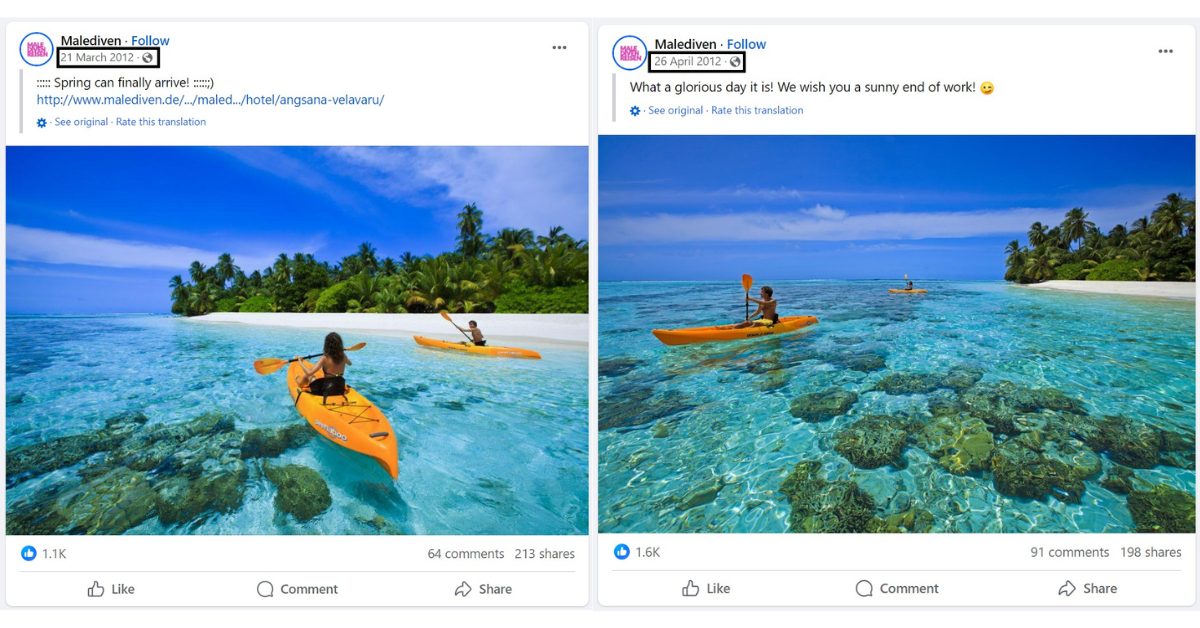1200x628 pixels.
Task: Click the blue like reaction icon showing 1.6K
Action: [x=622, y=552]
